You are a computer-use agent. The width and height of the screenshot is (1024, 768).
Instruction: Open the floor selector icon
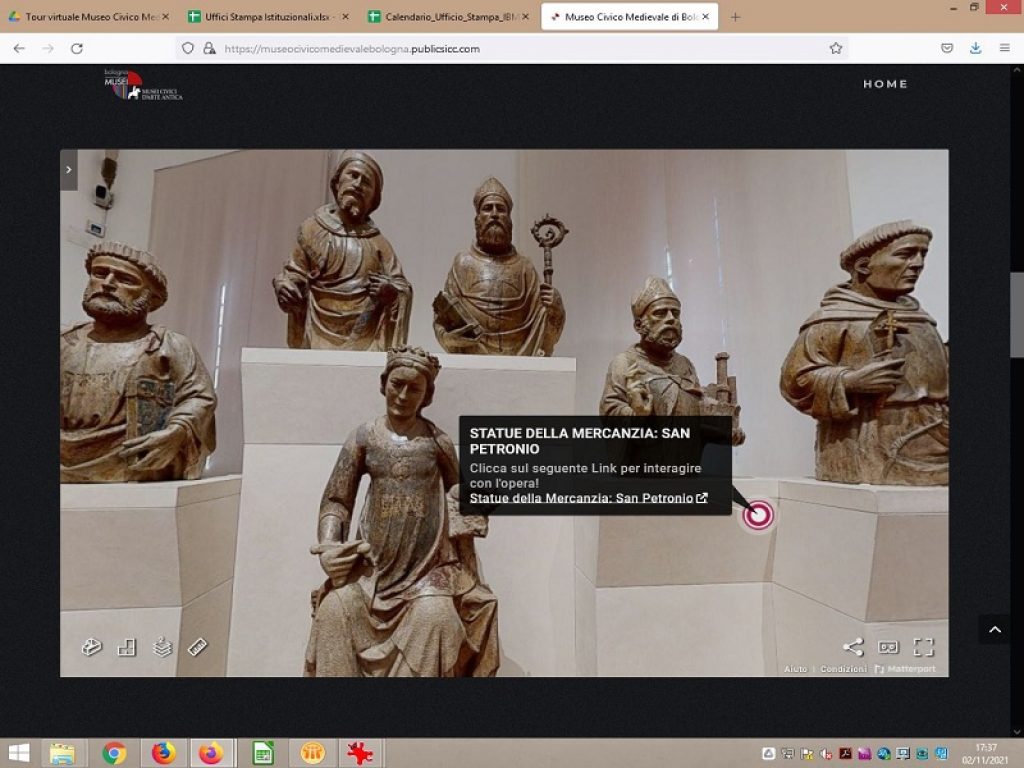162,647
